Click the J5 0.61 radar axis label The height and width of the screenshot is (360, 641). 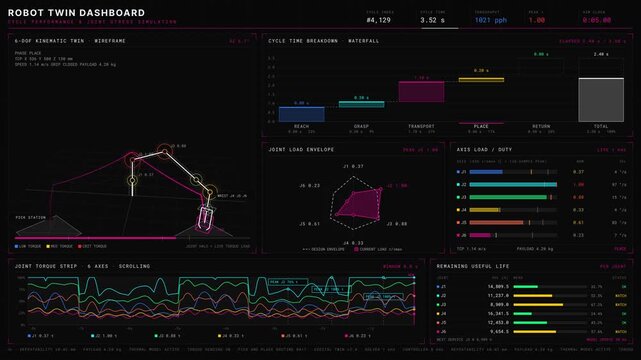tap(309, 224)
